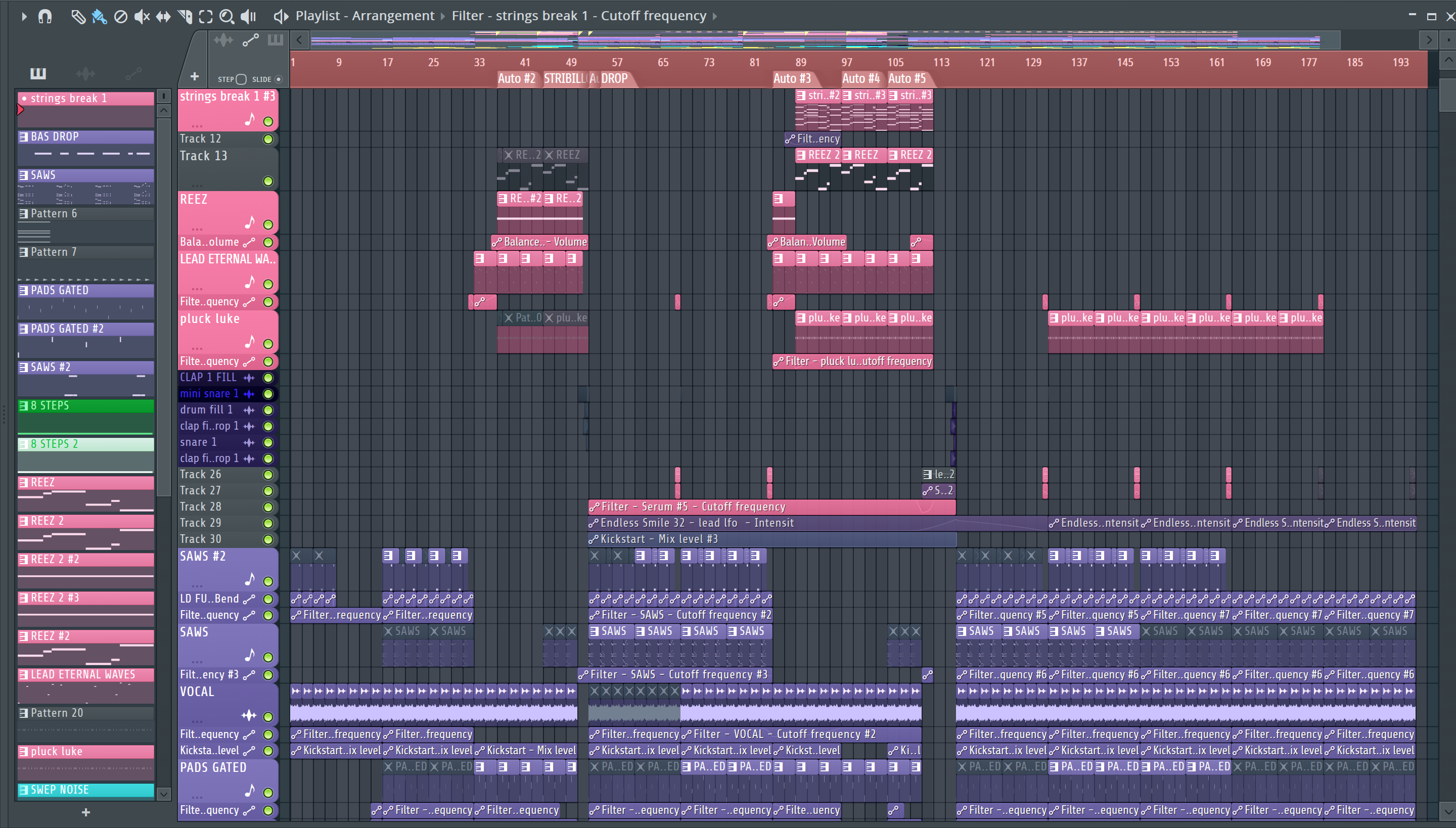1456x828 pixels.
Task: Add new pattern with bottom plus button
Action: 86,813
